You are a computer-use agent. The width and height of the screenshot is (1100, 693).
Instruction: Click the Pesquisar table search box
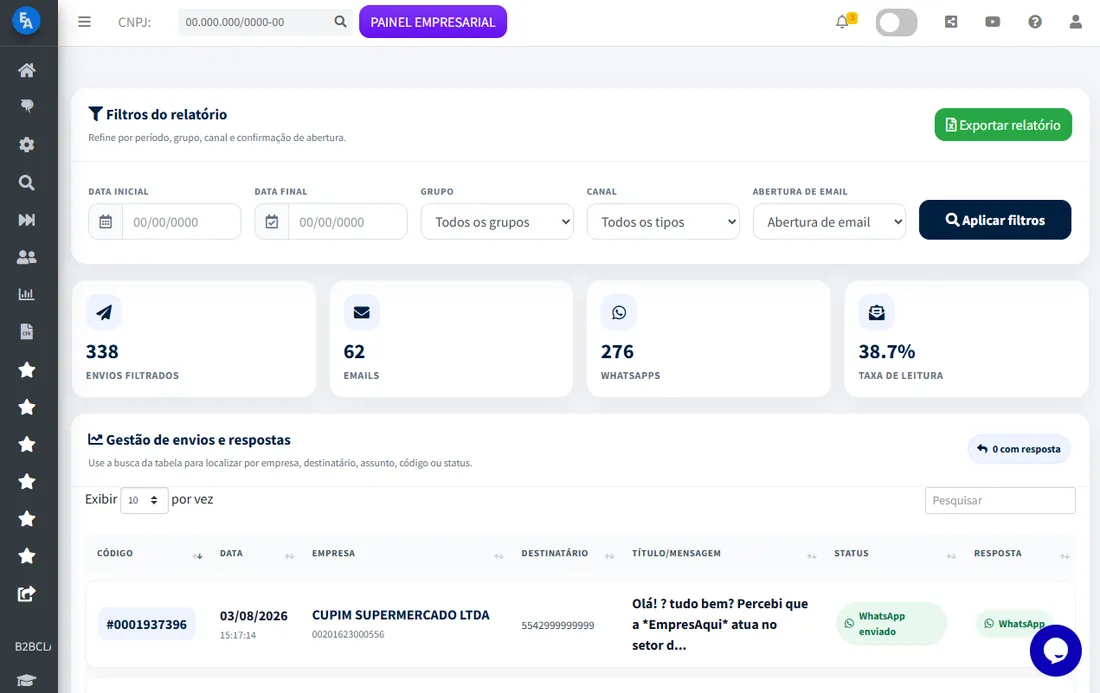(x=1000, y=500)
